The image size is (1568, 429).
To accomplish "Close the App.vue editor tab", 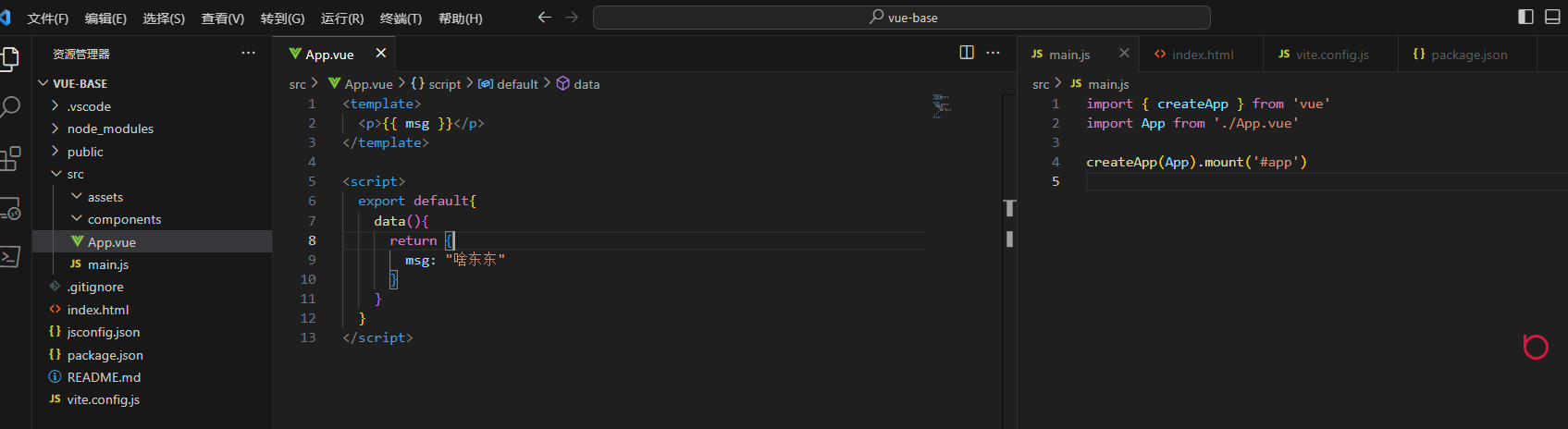I will click(x=381, y=54).
